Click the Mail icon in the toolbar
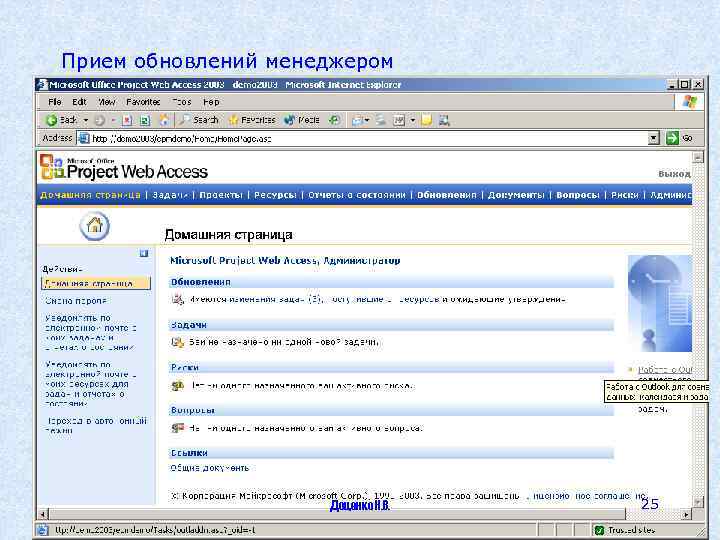The height and width of the screenshot is (540, 720). click(x=357, y=120)
